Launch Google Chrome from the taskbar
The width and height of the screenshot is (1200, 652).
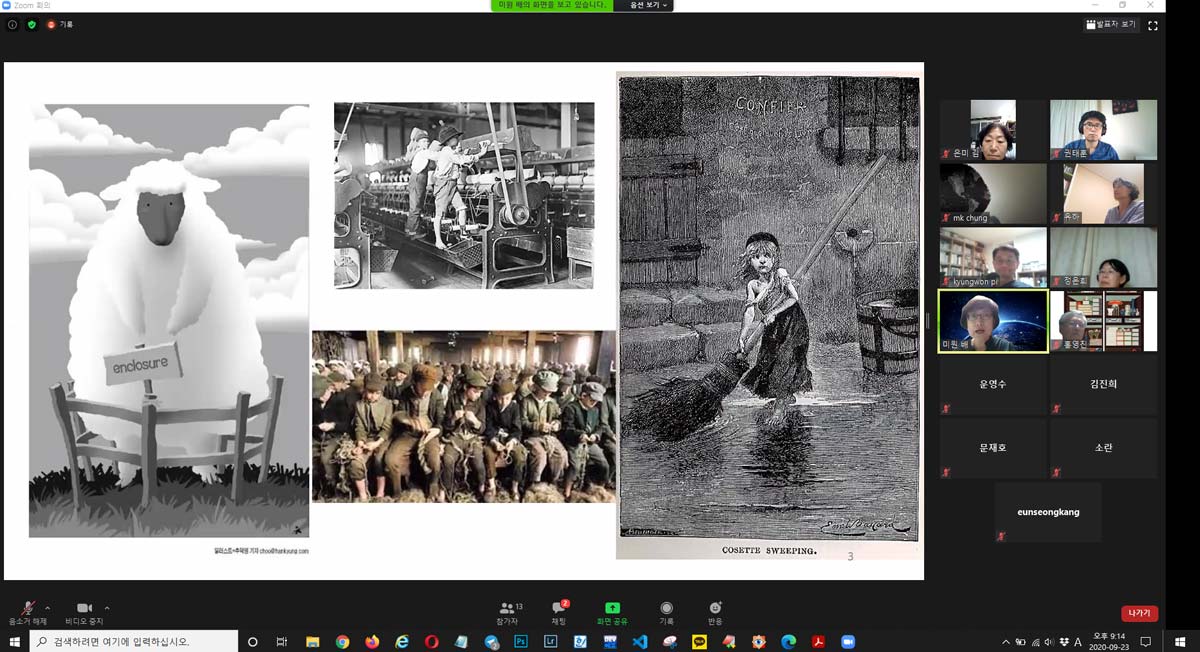pos(342,641)
